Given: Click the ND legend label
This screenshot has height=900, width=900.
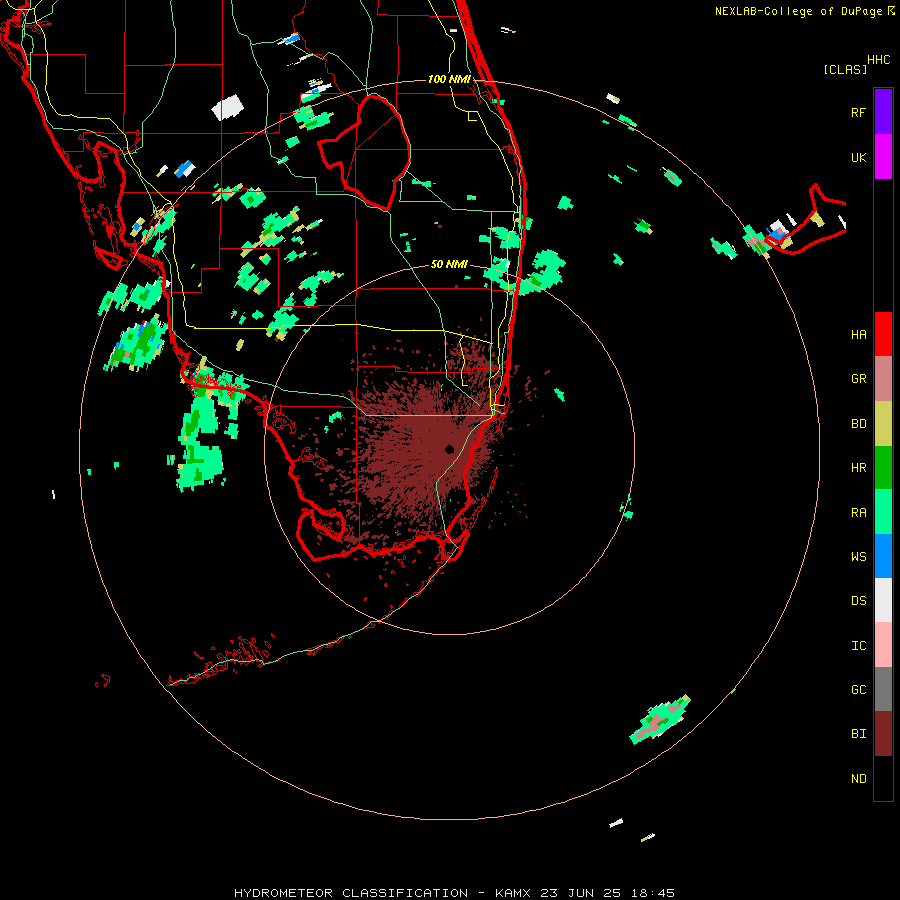Looking at the screenshot, I should [x=858, y=779].
